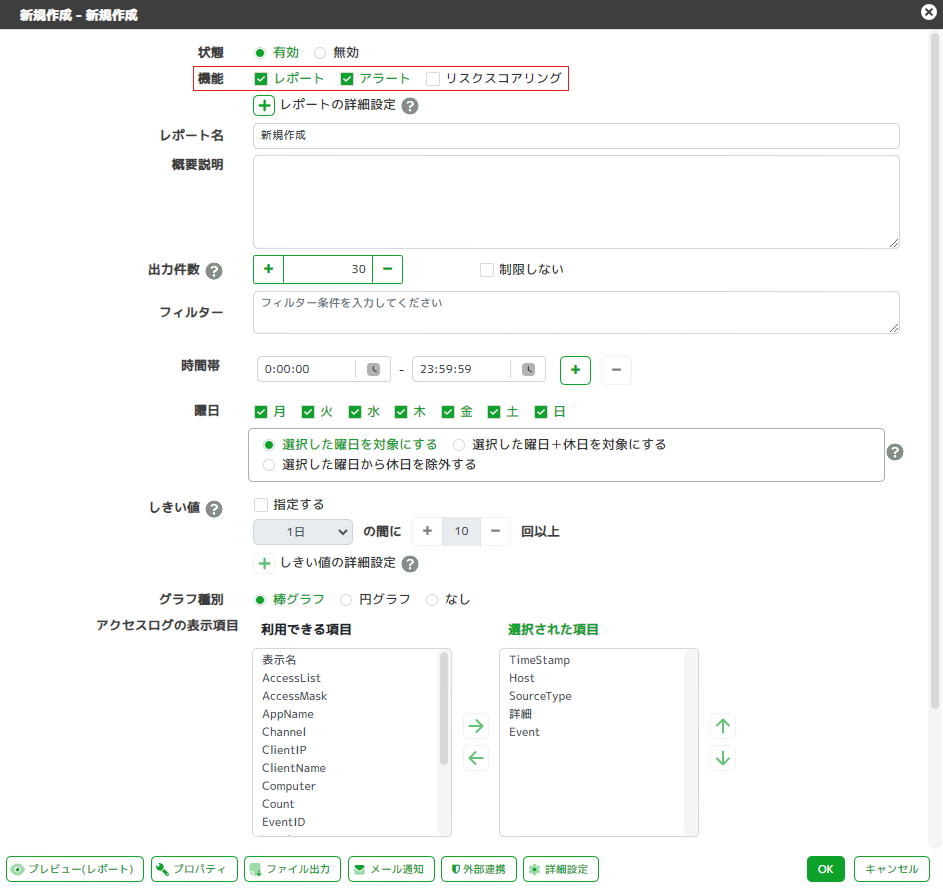Click ファイル出力 button
The width and height of the screenshot is (943, 889).
[293, 869]
